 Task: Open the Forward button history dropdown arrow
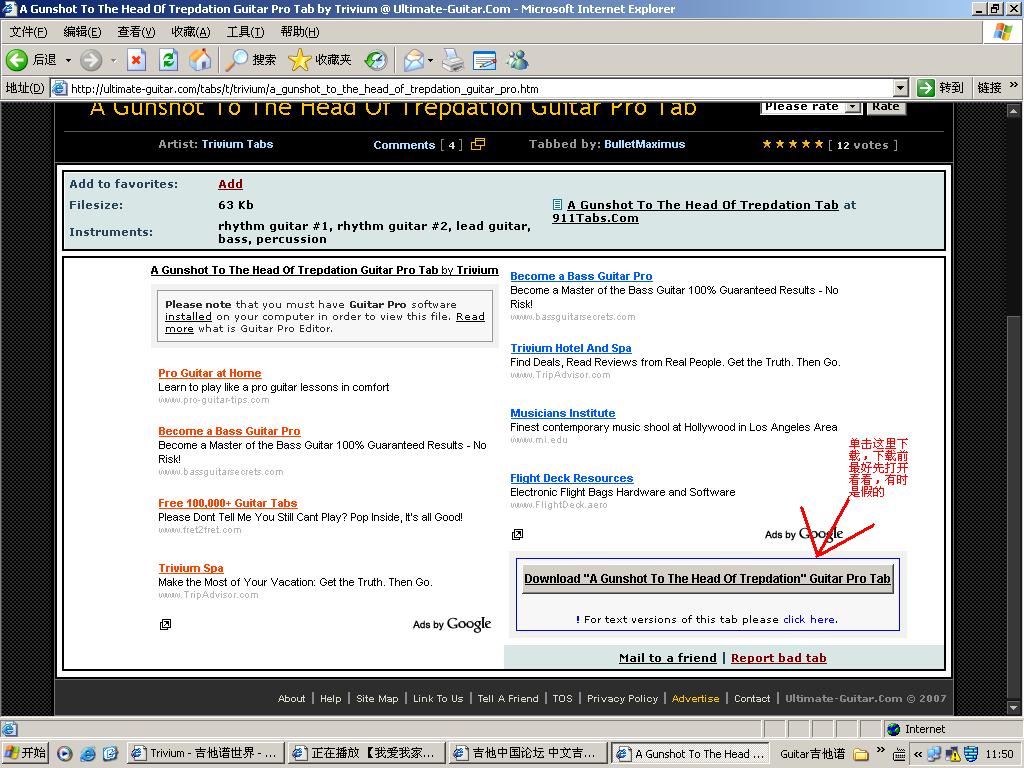[113, 60]
